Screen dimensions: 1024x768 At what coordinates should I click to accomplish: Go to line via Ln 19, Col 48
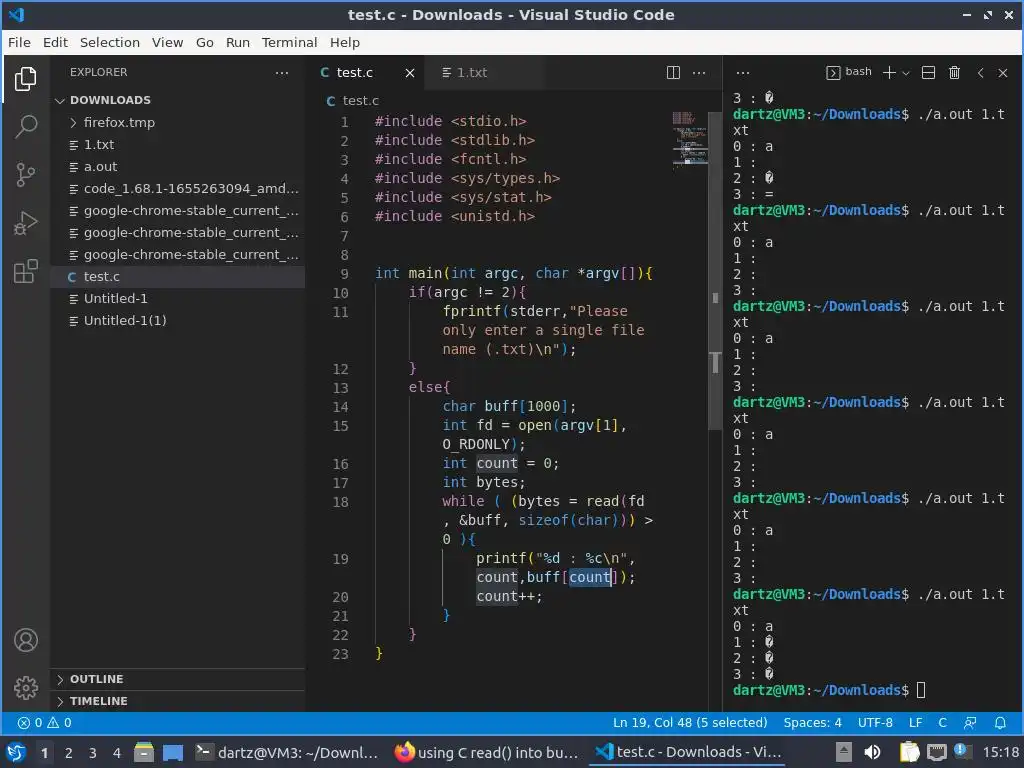click(x=690, y=722)
